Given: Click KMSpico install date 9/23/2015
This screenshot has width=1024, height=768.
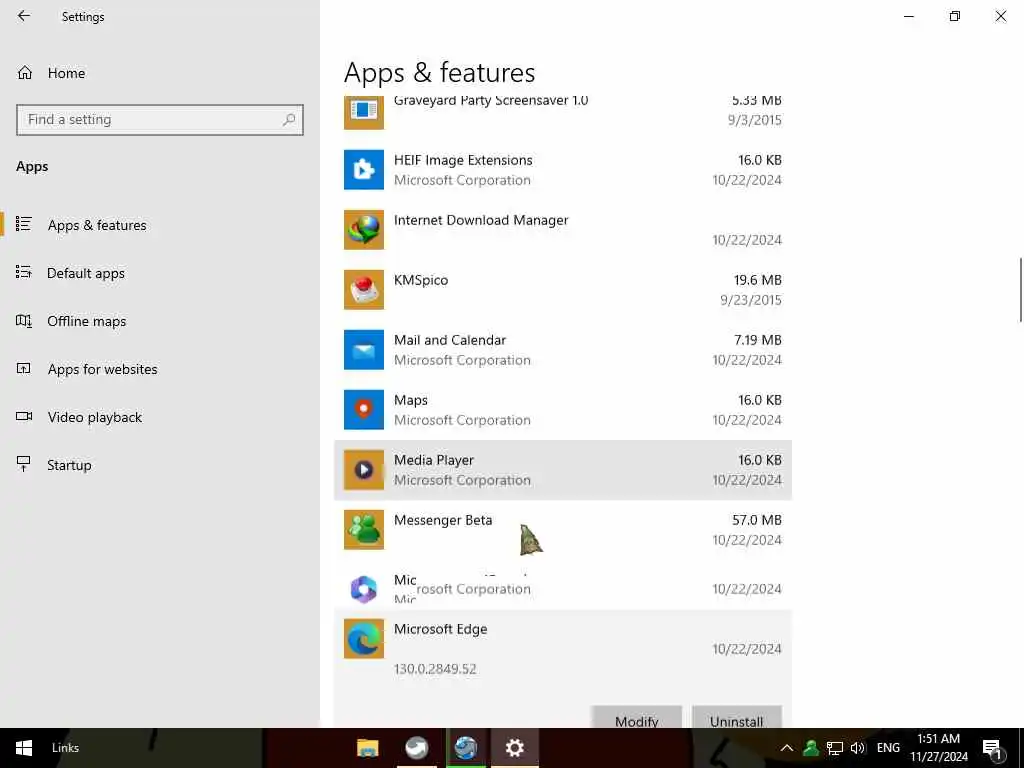Looking at the screenshot, I should pyautogui.click(x=750, y=300).
